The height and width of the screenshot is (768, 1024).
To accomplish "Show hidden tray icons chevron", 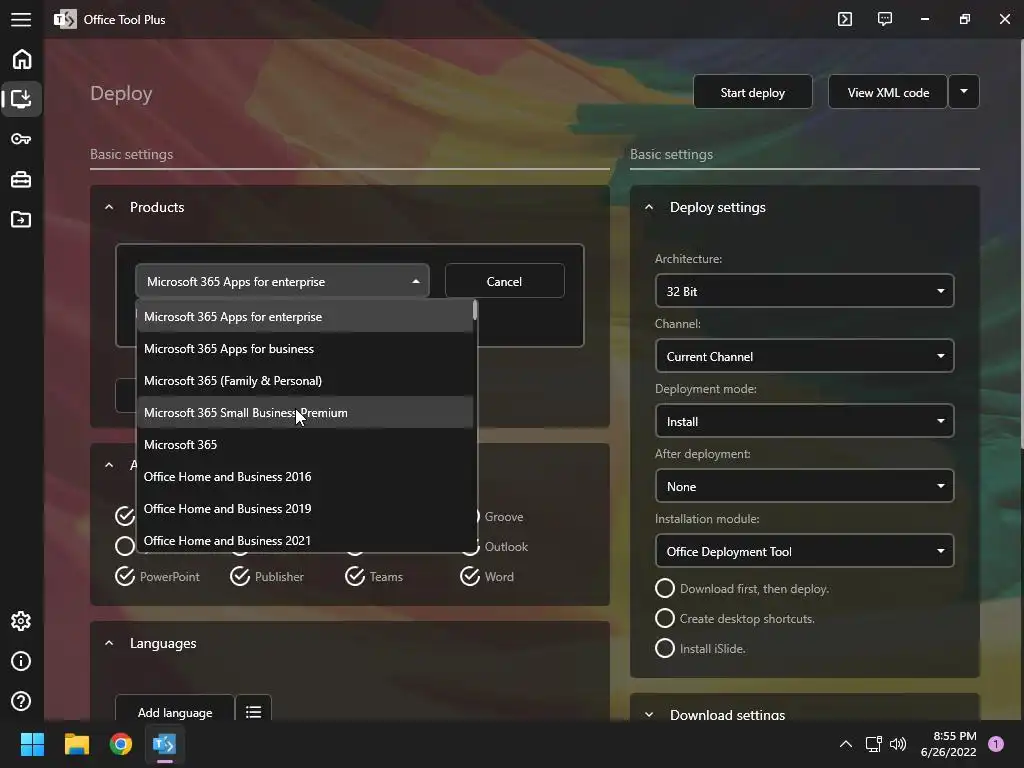I will [x=846, y=744].
